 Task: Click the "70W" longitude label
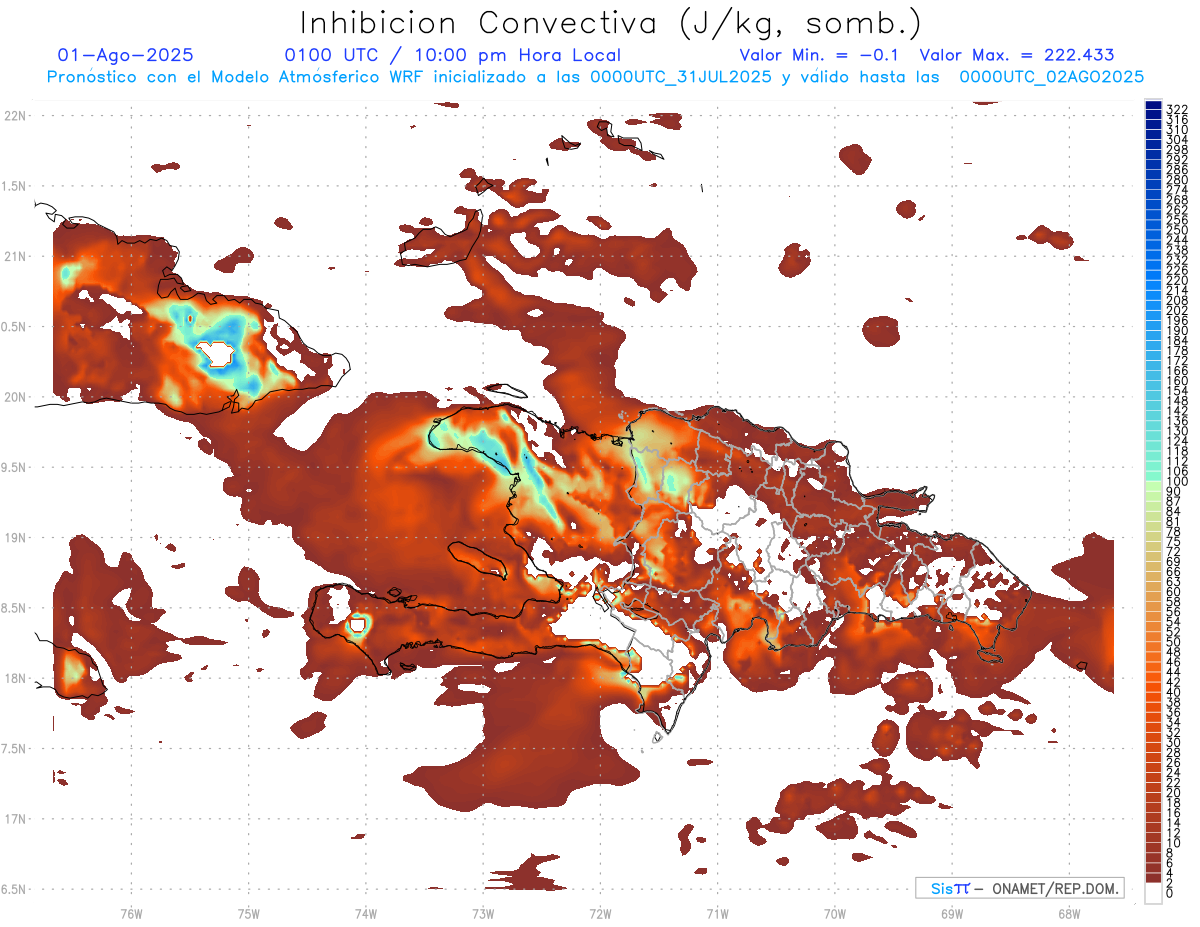(834, 912)
